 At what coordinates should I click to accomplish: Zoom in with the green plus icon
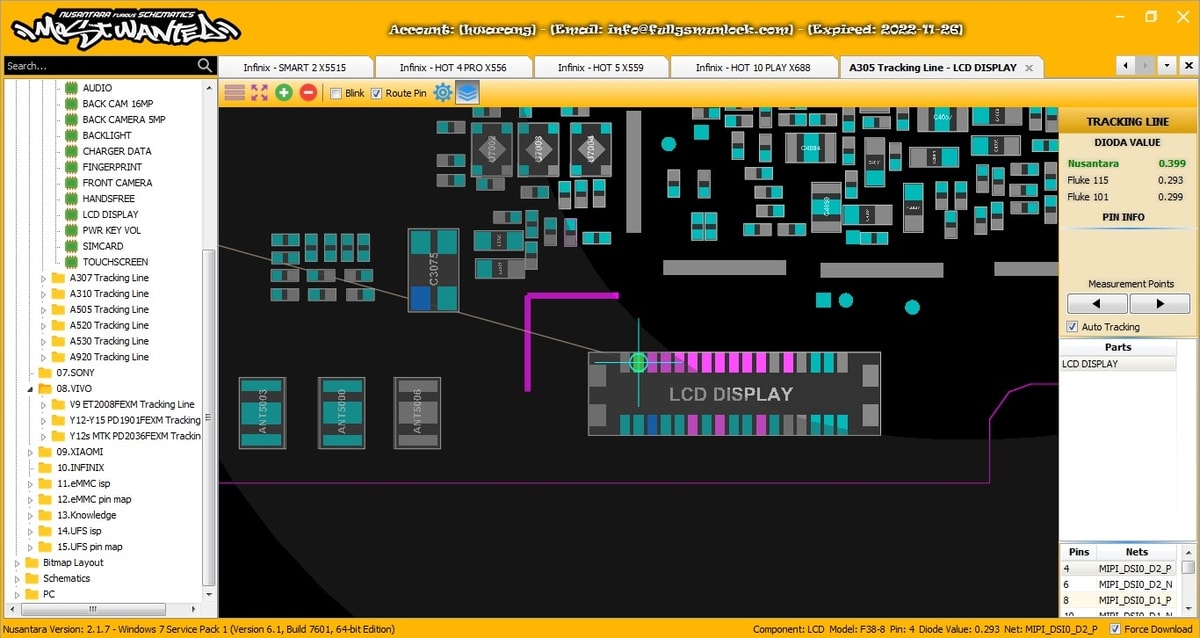tap(284, 93)
